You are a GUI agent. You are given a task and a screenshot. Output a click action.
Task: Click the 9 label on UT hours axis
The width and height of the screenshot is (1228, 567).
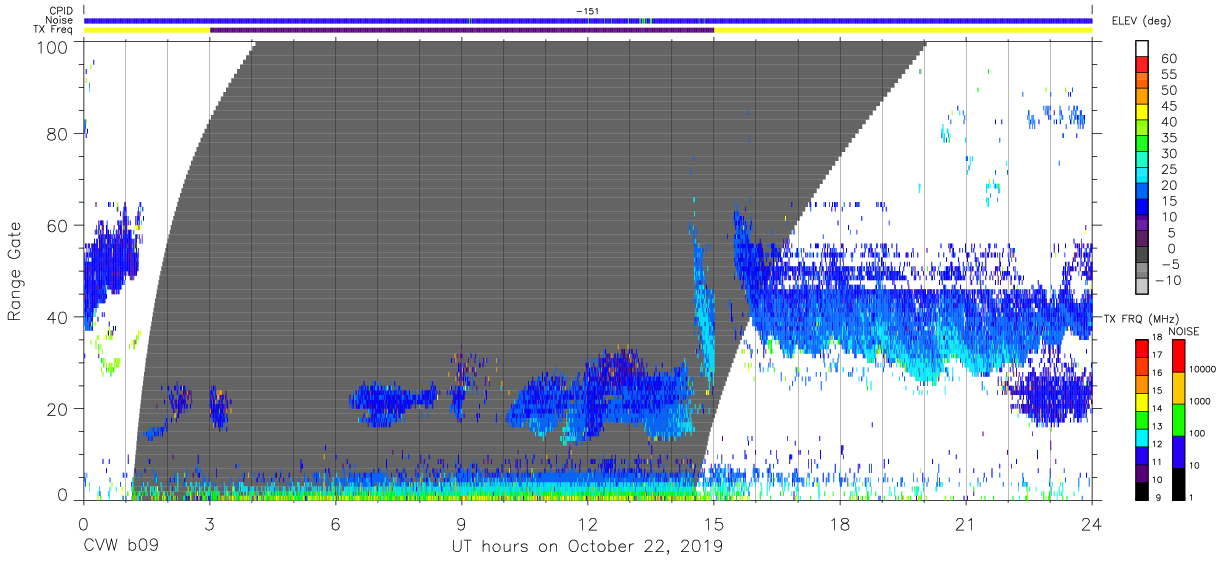pyautogui.click(x=461, y=523)
